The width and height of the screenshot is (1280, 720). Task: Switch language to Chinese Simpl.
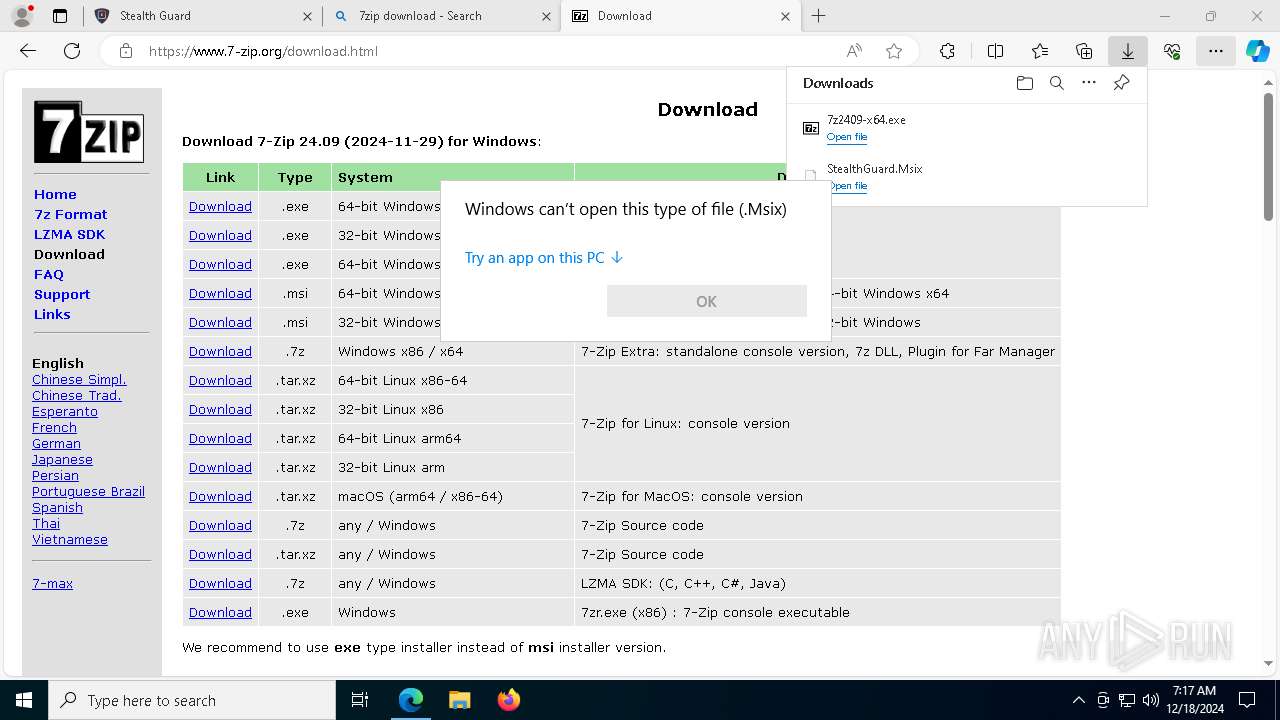tap(79, 380)
